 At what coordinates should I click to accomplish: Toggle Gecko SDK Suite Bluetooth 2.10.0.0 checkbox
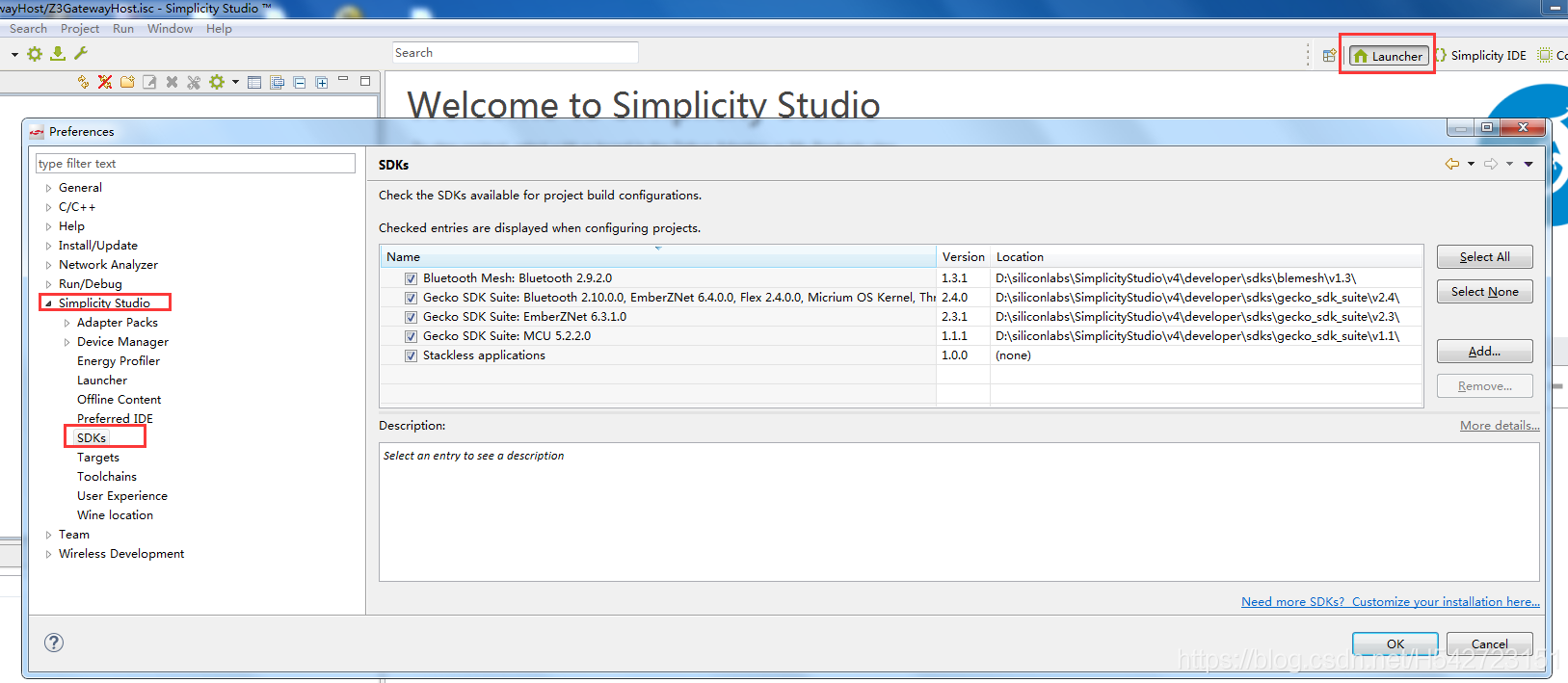pyautogui.click(x=411, y=298)
